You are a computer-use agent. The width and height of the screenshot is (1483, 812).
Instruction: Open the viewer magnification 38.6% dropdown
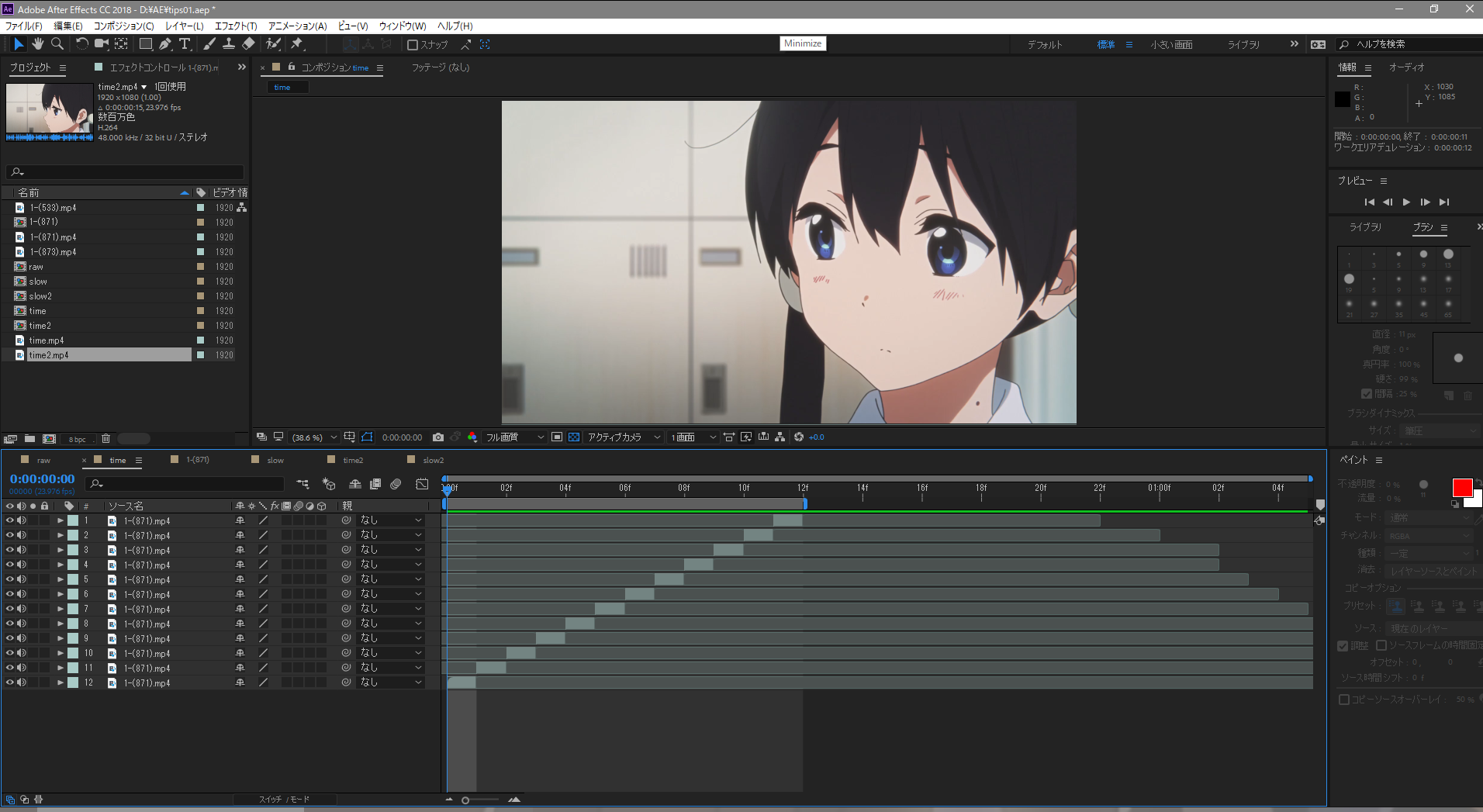[314, 437]
